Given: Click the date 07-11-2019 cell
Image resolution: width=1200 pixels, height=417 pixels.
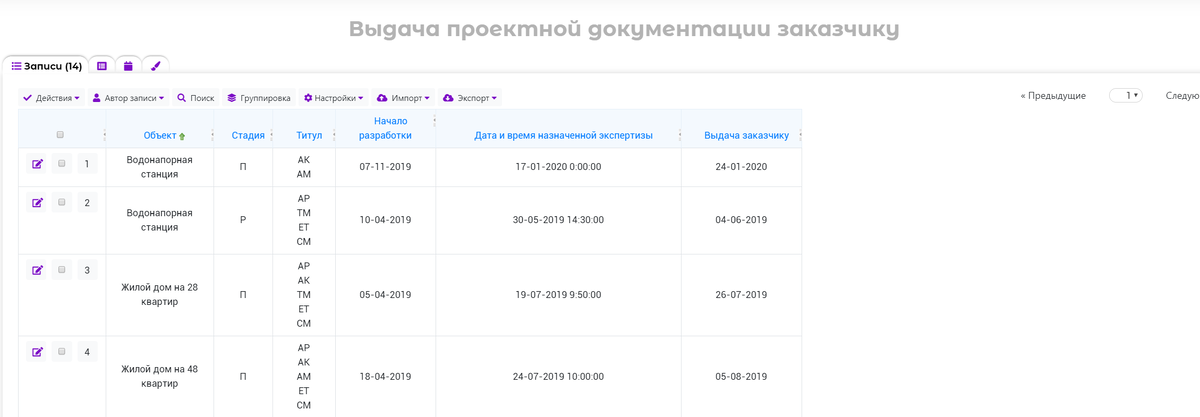Looking at the screenshot, I should pyautogui.click(x=385, y=166).
